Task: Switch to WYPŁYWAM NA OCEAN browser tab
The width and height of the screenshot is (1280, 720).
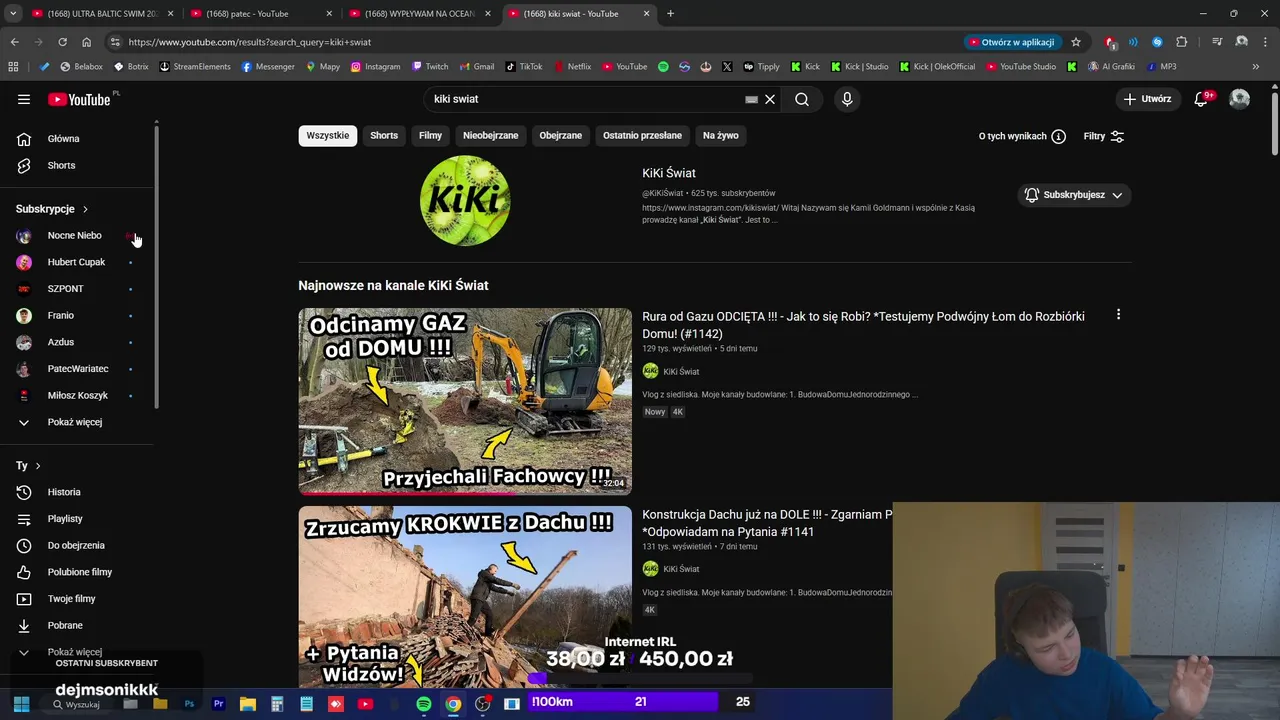Action: 418,14
